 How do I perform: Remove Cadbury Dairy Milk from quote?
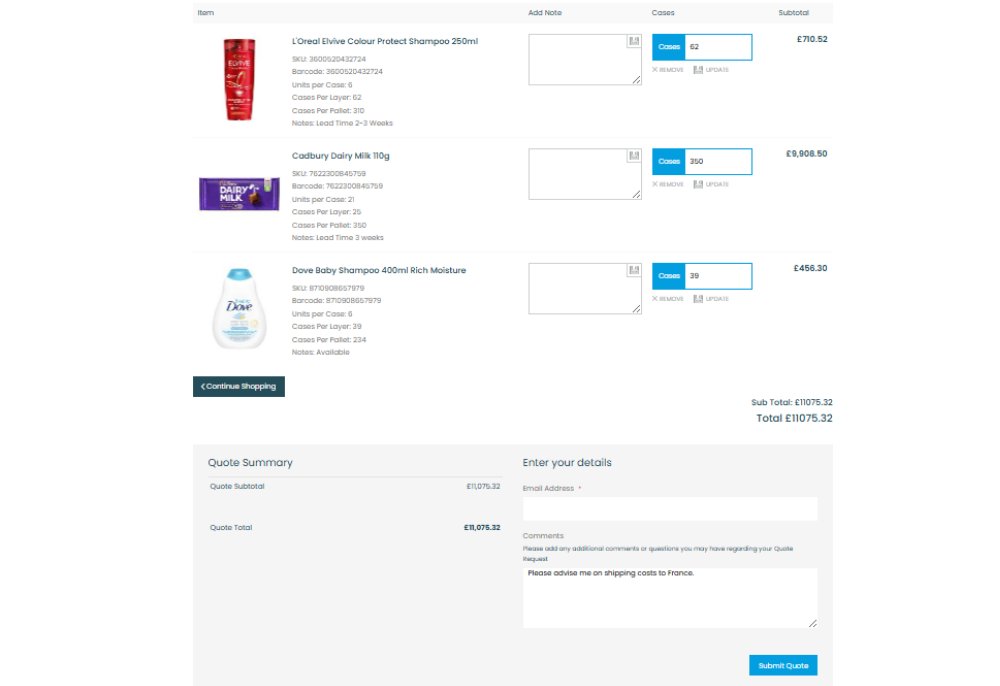pyautogui.click(x=668, y=184)
